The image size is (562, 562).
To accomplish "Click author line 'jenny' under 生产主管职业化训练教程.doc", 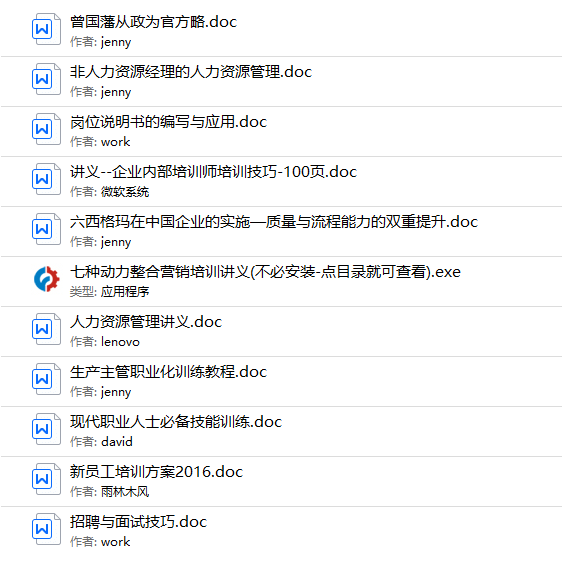I will coord(101,392).
